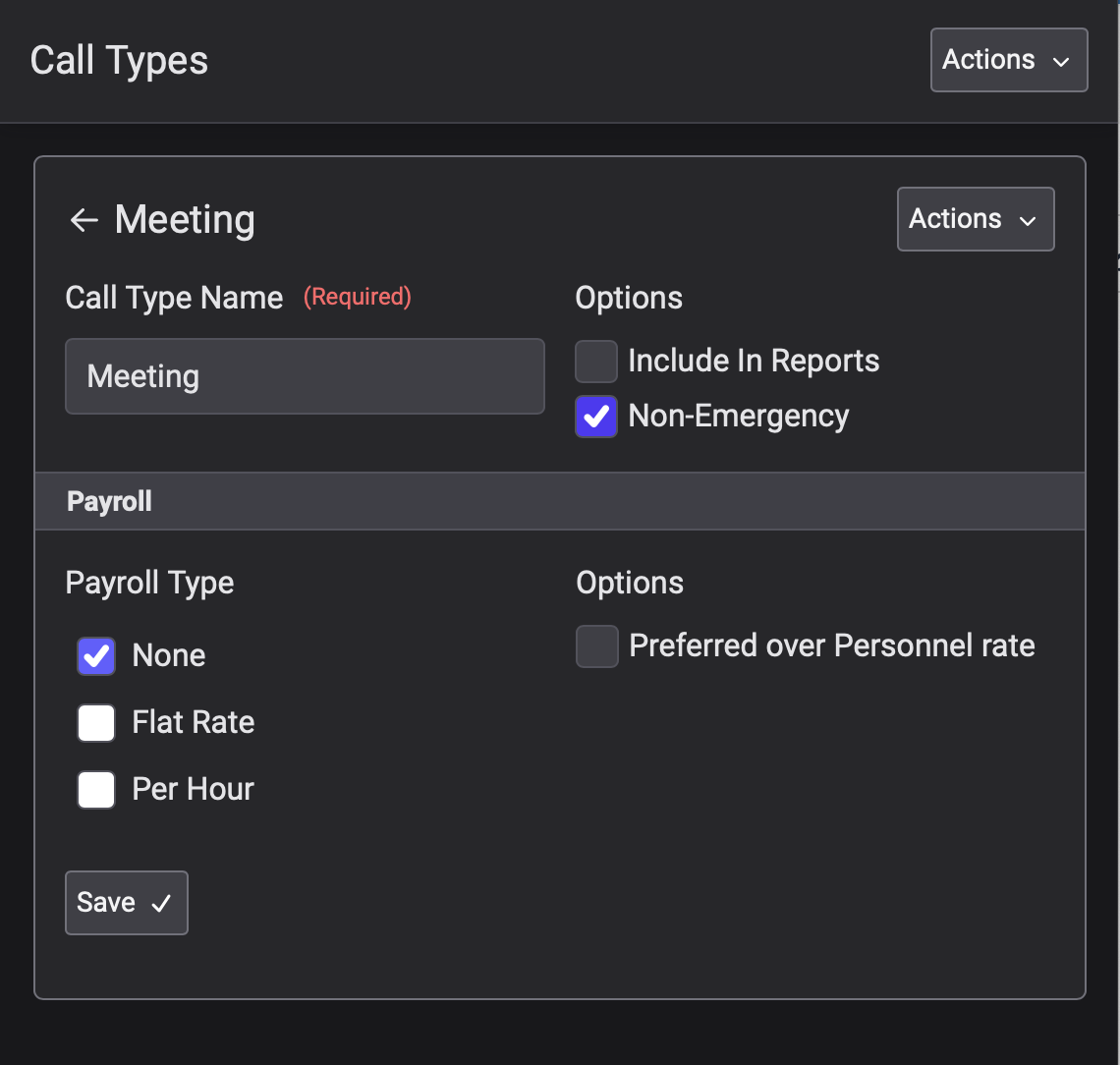Click the chevron in the Meeting Actions button
The image size is (1120, 1065).
(x=1028, y=221)
